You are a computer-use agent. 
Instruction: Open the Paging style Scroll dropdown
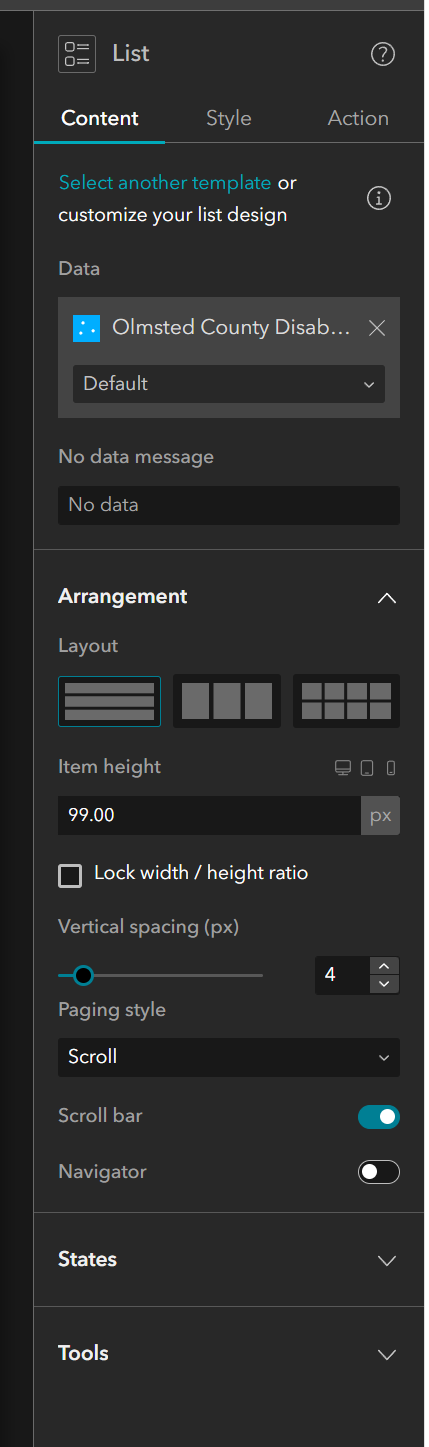(229, 1057)
